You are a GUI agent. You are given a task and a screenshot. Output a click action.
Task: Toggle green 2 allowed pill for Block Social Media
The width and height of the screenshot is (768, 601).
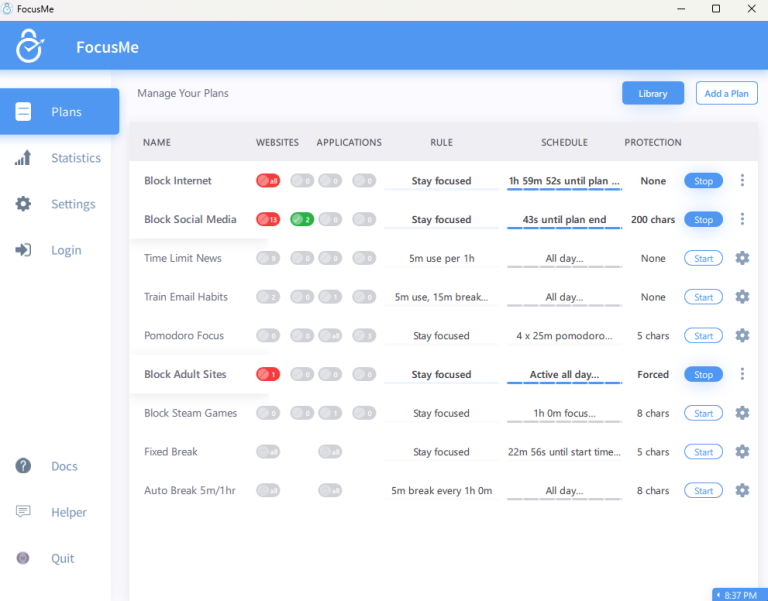[x=302, y=219]
